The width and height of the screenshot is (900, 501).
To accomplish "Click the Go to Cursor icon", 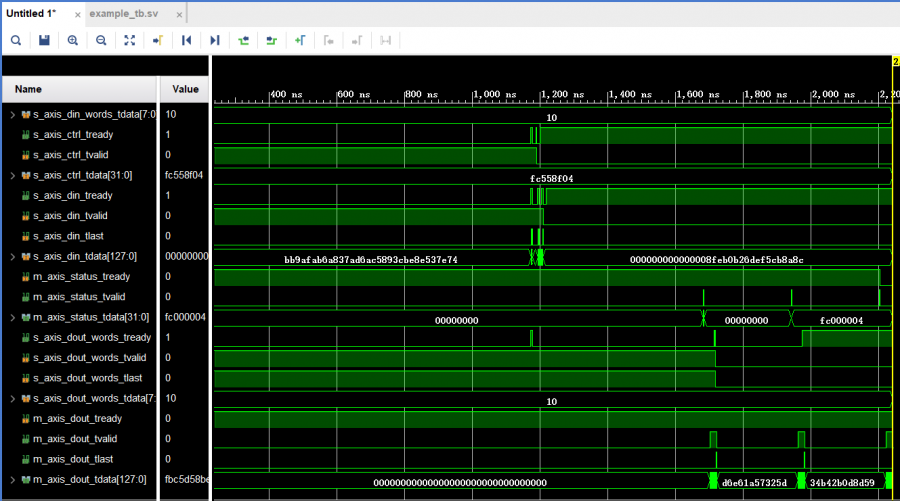I will [x=157, y=40].
